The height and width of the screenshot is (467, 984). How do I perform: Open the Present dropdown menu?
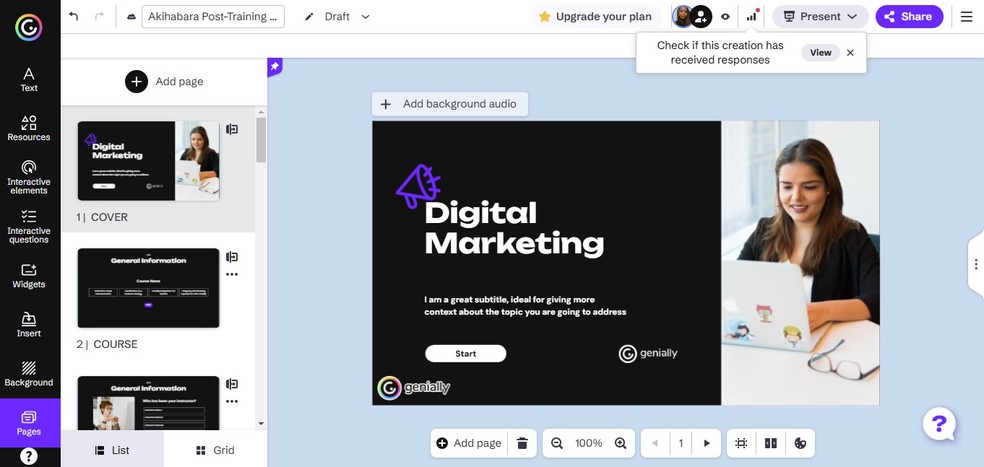point(820,17)
